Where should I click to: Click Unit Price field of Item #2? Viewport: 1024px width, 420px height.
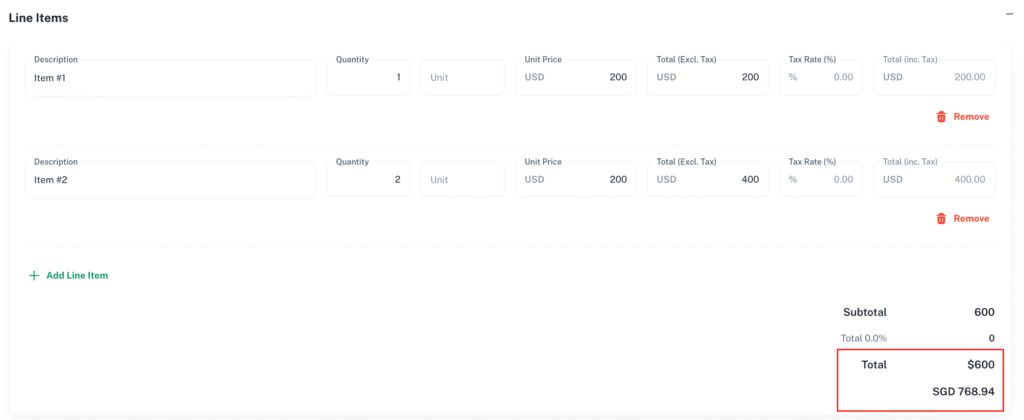(x=575, y=180)
